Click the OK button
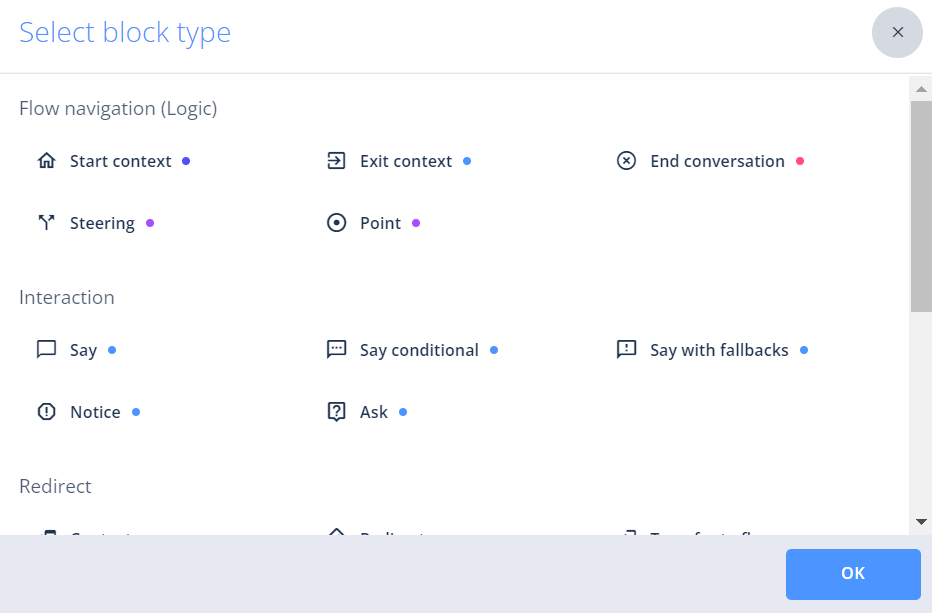This screenshot has height=613, width=932. point(852,574)
